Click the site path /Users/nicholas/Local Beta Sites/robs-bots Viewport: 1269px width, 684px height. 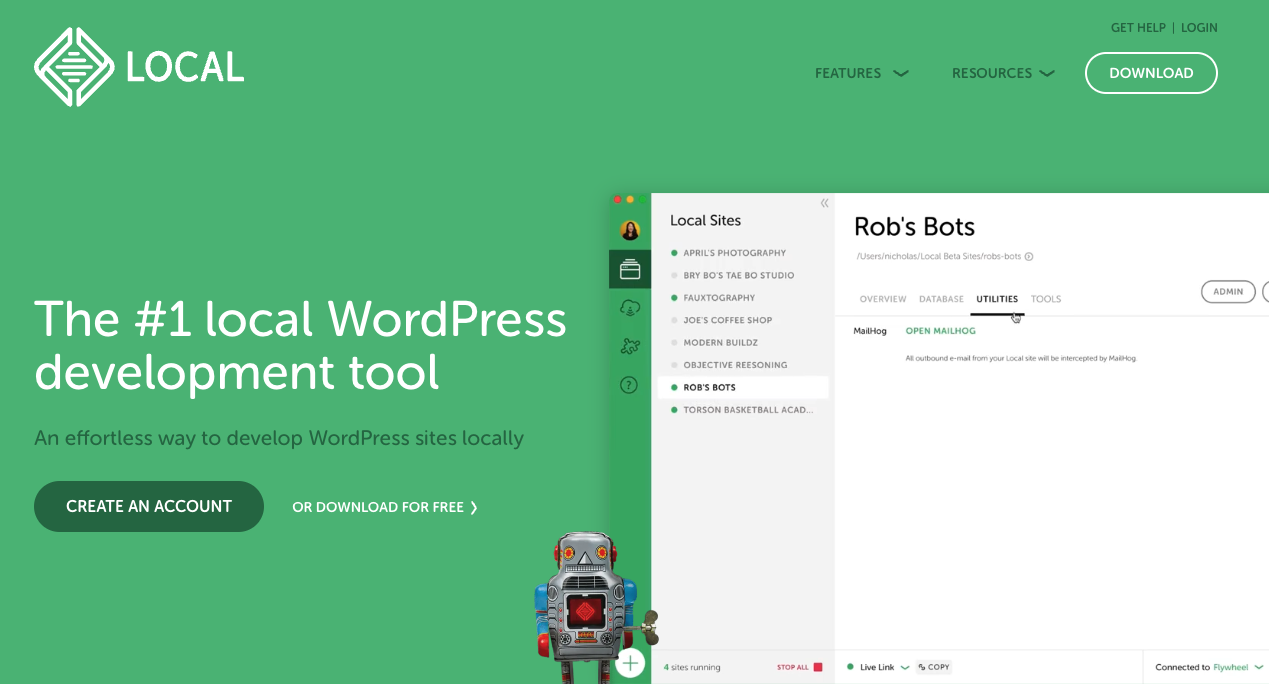(x=938, y=257)
